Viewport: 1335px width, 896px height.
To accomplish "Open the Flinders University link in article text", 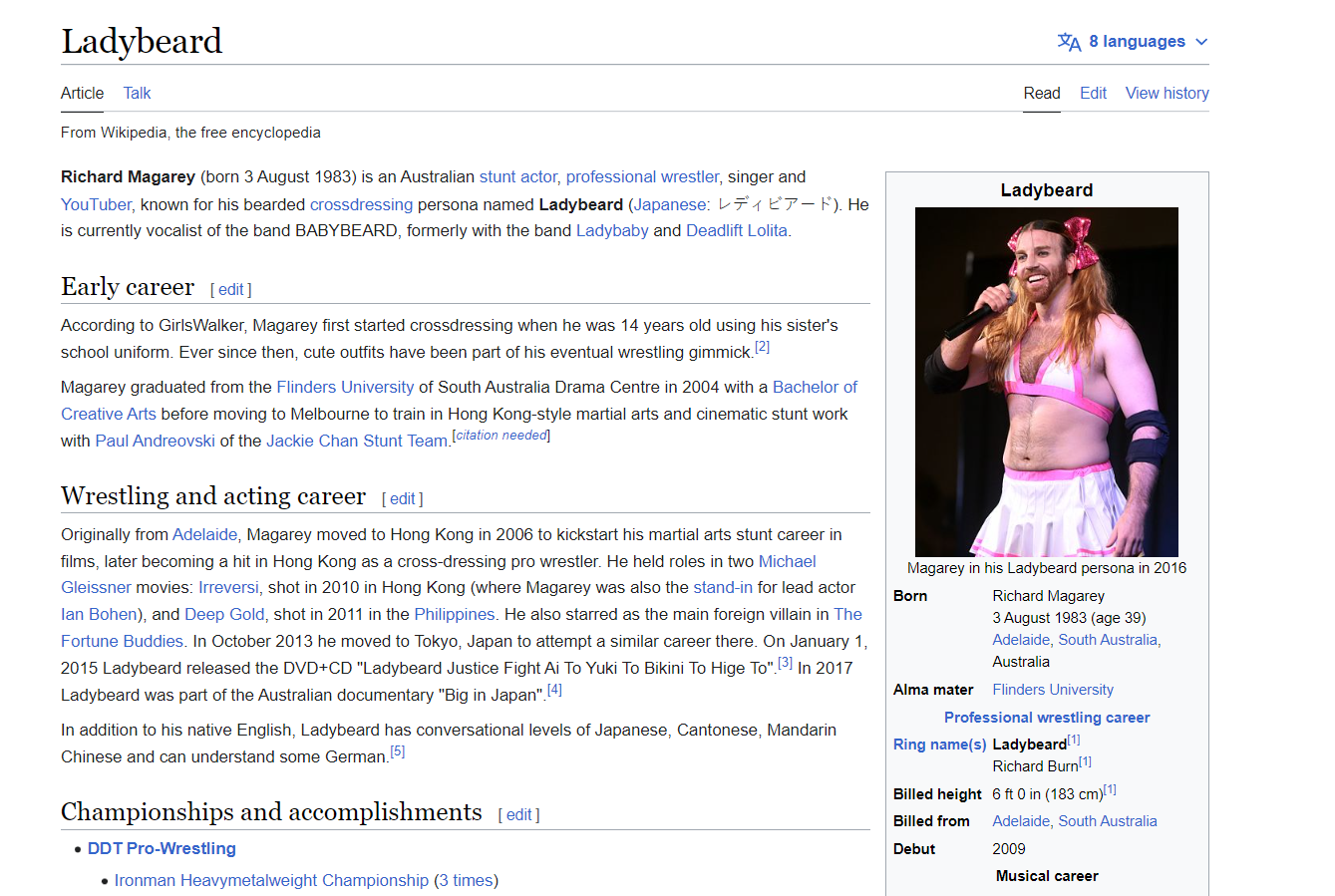I will point(345,387).
